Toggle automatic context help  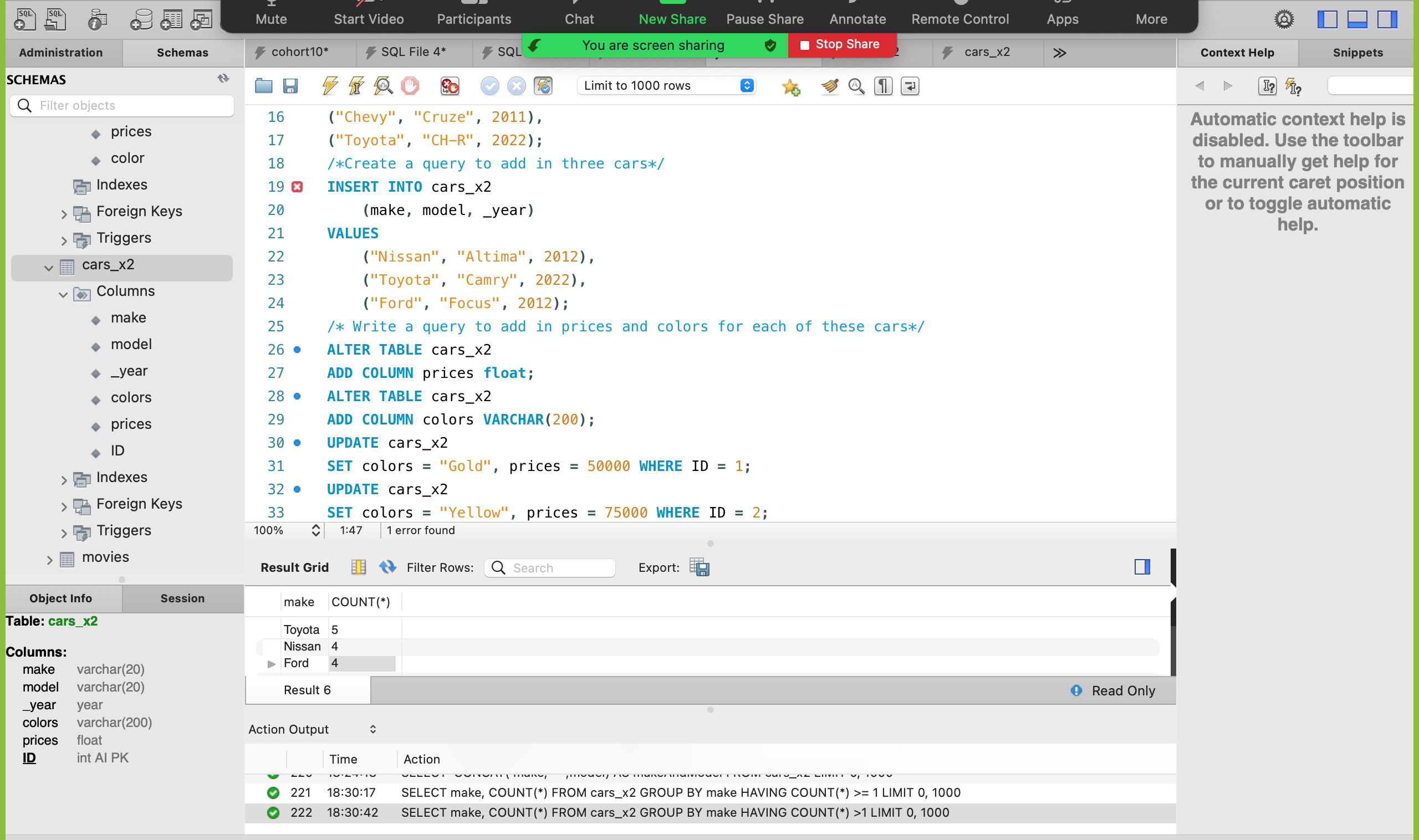pyautogui.click(x=1293, y=86)
